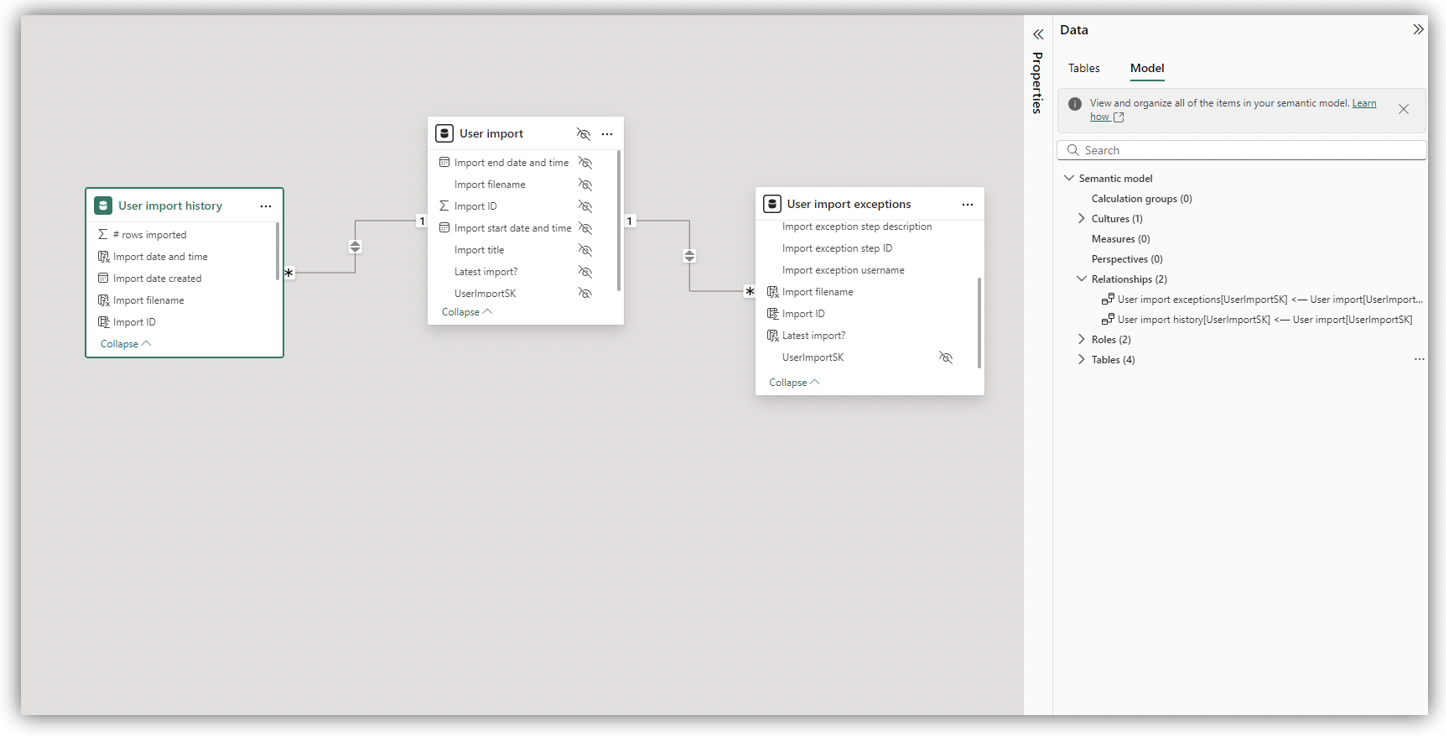1446x736 pixels.
Task: Select Import exception username field
Action: coord(843,270)
